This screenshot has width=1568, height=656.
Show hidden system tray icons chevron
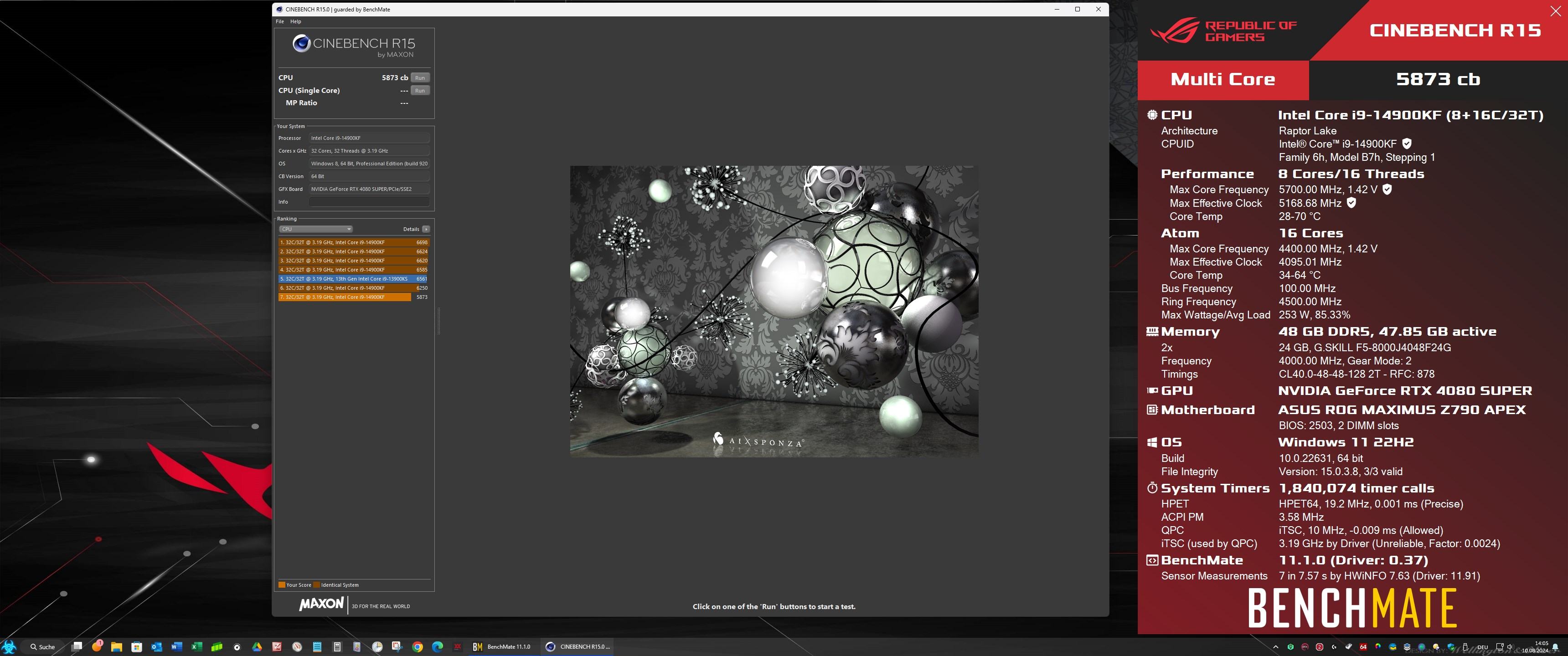[x=1276, y=647]
